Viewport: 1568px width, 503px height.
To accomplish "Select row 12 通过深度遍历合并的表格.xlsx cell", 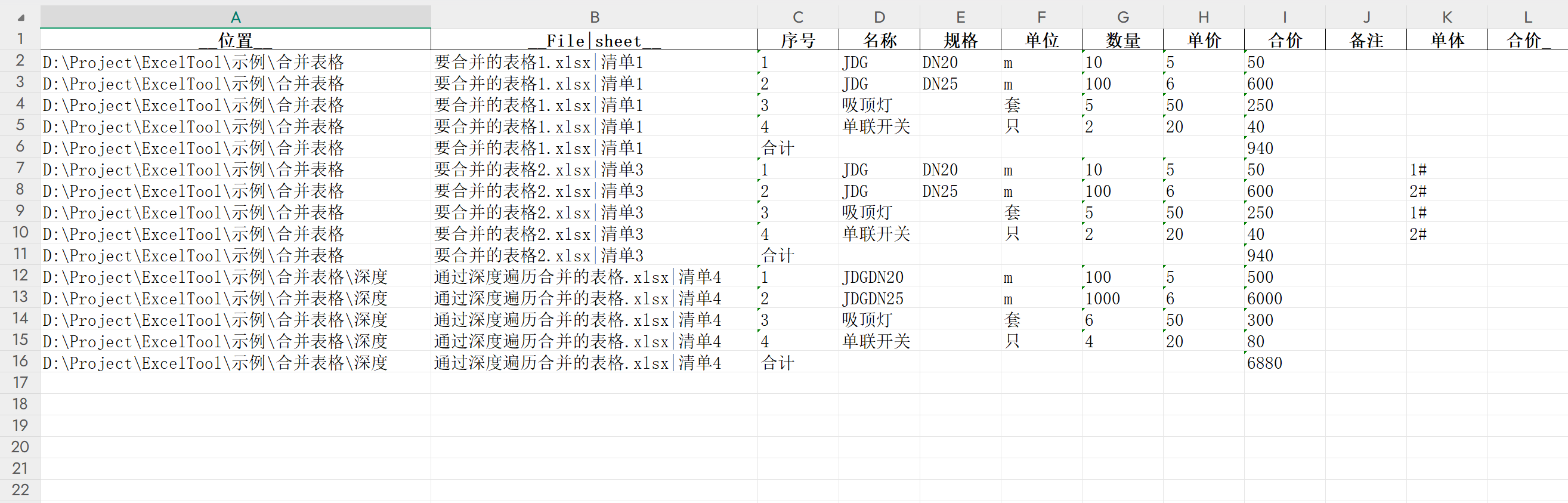I will click(594, 277).
